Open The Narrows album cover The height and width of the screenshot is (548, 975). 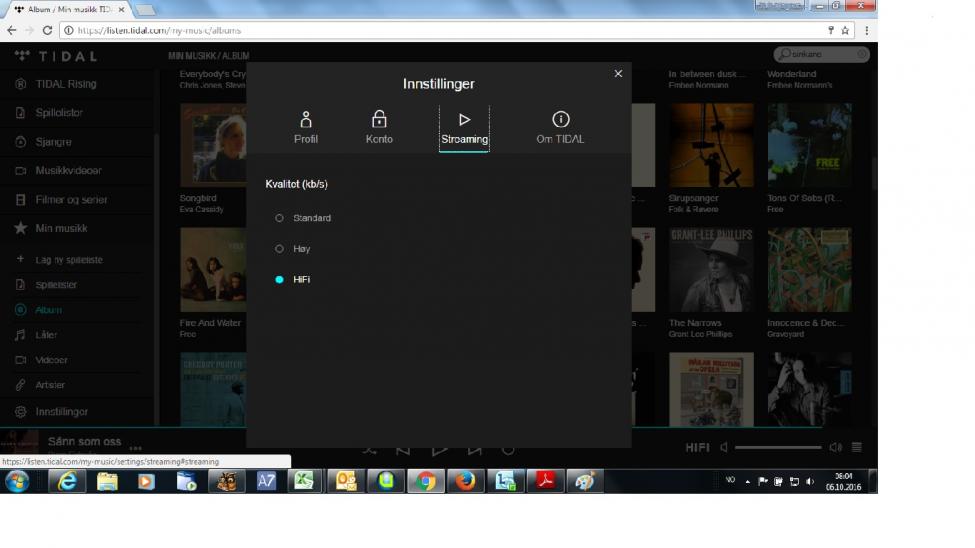tap(711, 269)
